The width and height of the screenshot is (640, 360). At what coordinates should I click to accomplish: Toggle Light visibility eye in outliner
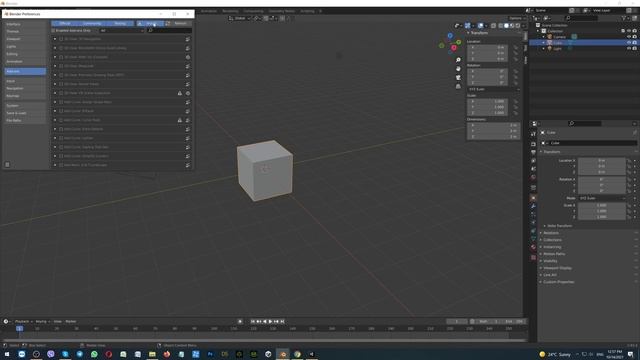[629, 48]
